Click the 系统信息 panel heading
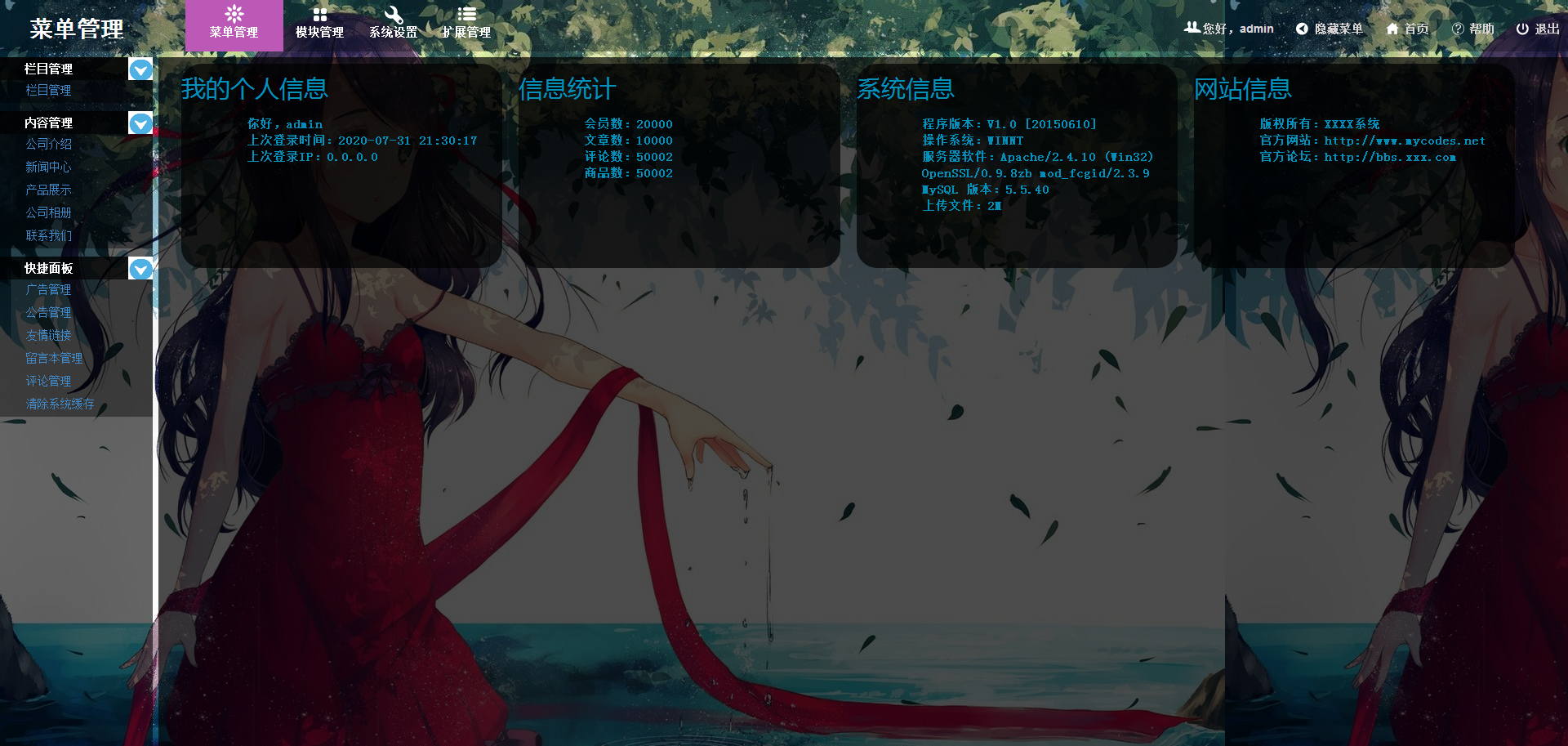Image resolution: width=1568 pixels, height=746 pixels. [x=905, y=88]
